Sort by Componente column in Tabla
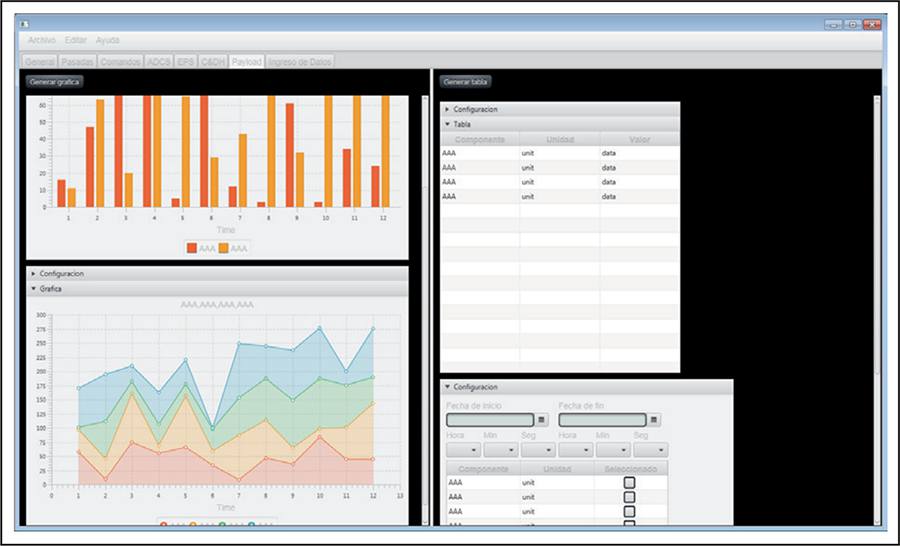900x546 pixels. (x=480, y=140)
